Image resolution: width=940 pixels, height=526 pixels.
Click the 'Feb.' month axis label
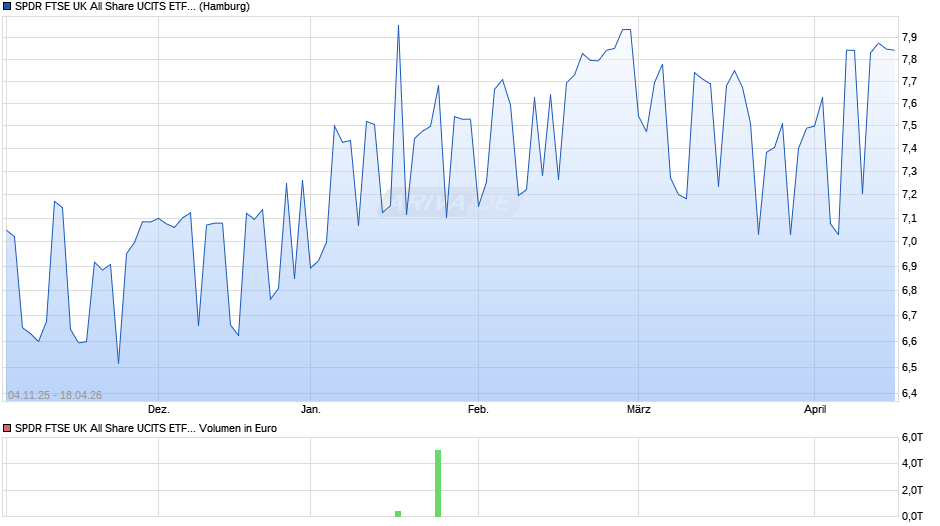click(x=478, y=410)
